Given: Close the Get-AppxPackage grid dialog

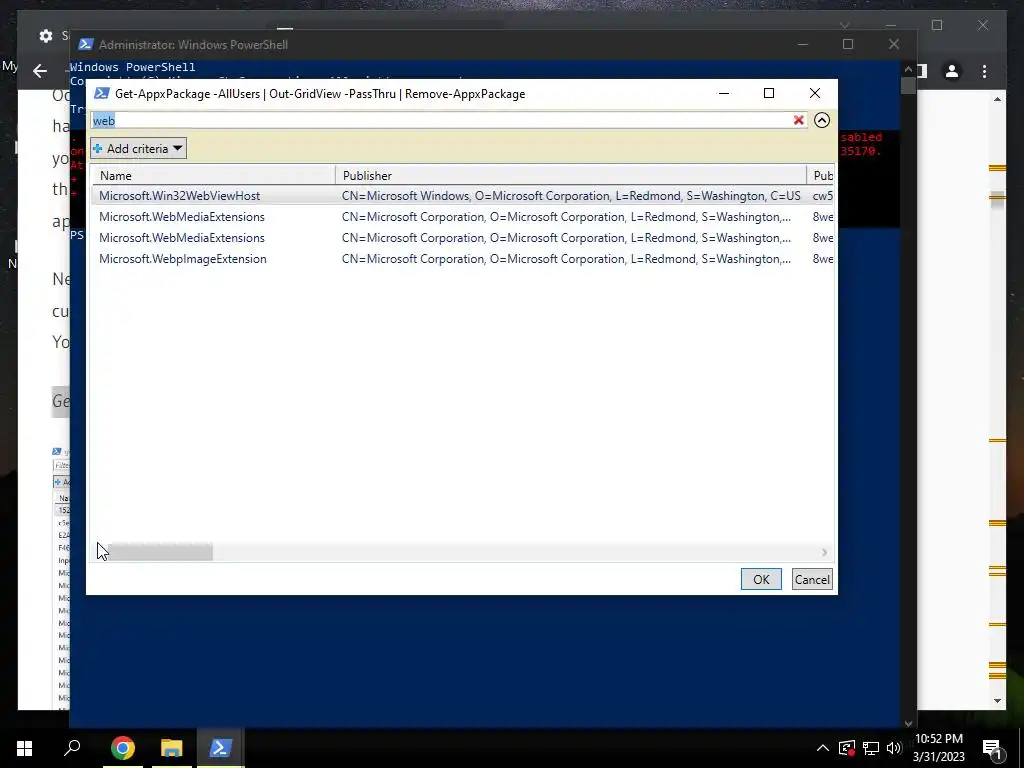Looking at the screenshot, I should [x=814, y=93].
